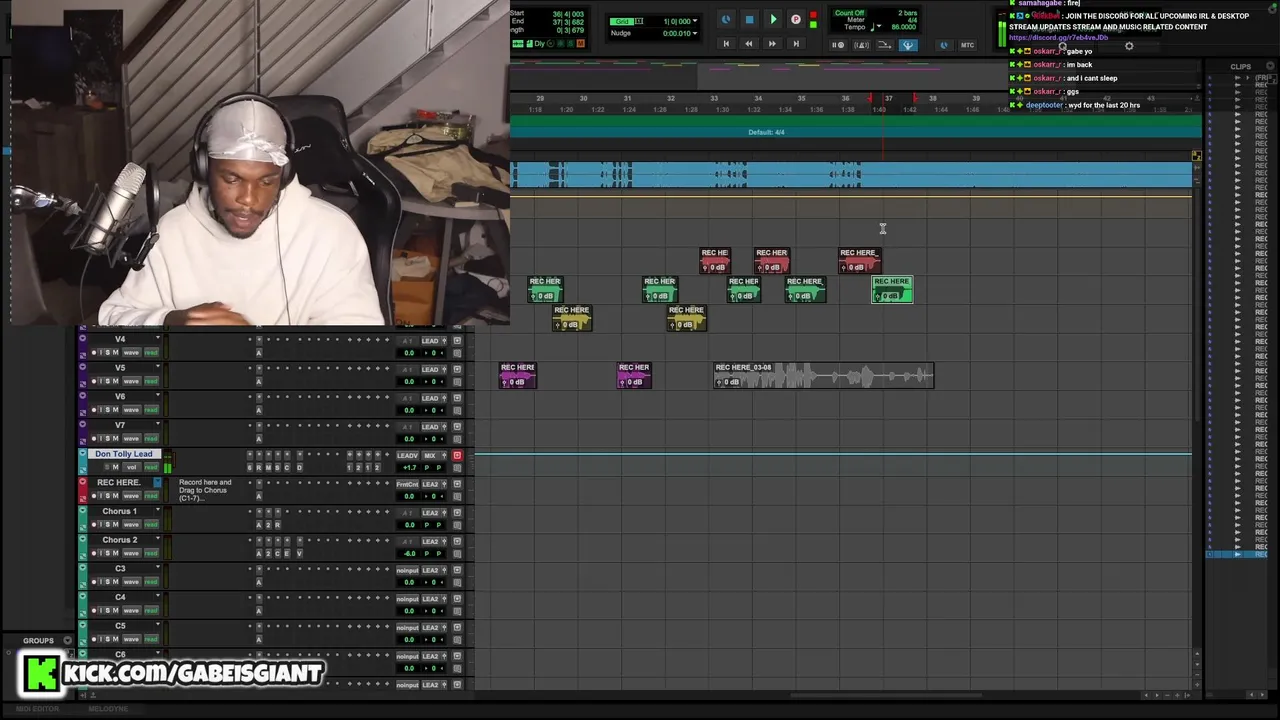Screen dimensions: 1280x720
Task: Open insert D plugin on Don Tolly Lead
Action: (x=299, y=467)
